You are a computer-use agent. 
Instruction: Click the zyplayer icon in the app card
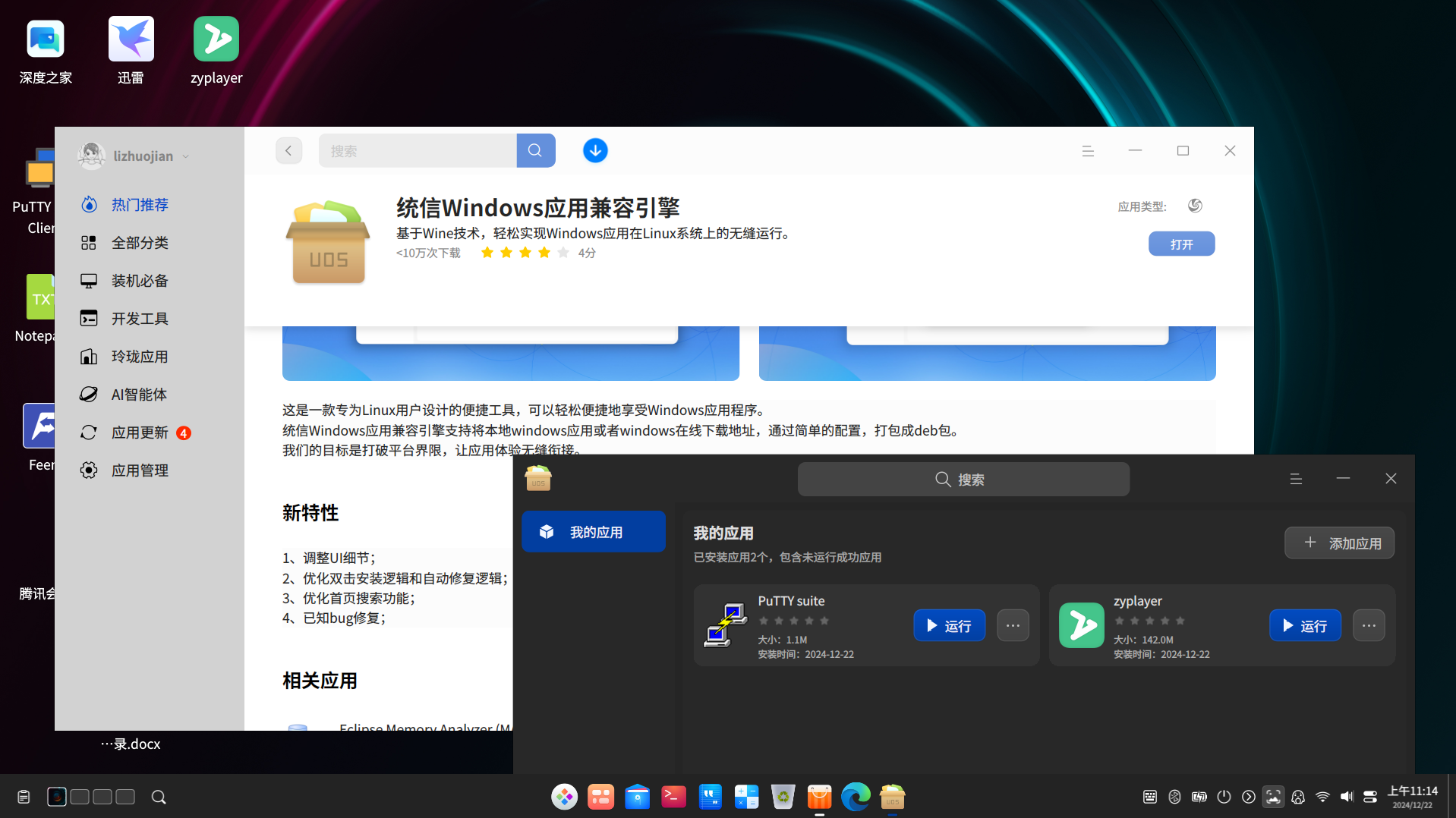point(1081,625)
